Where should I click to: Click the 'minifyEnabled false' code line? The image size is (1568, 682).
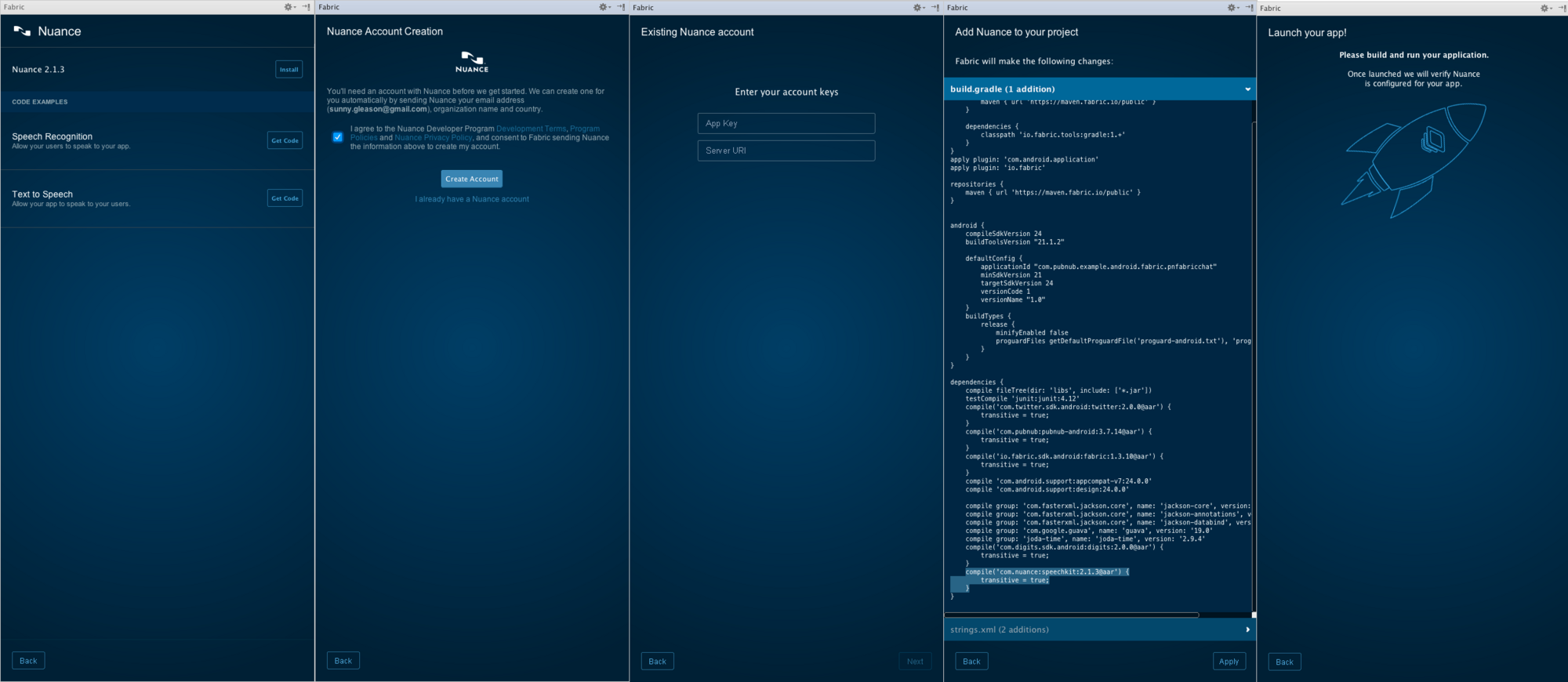(x=1032, y=333)
